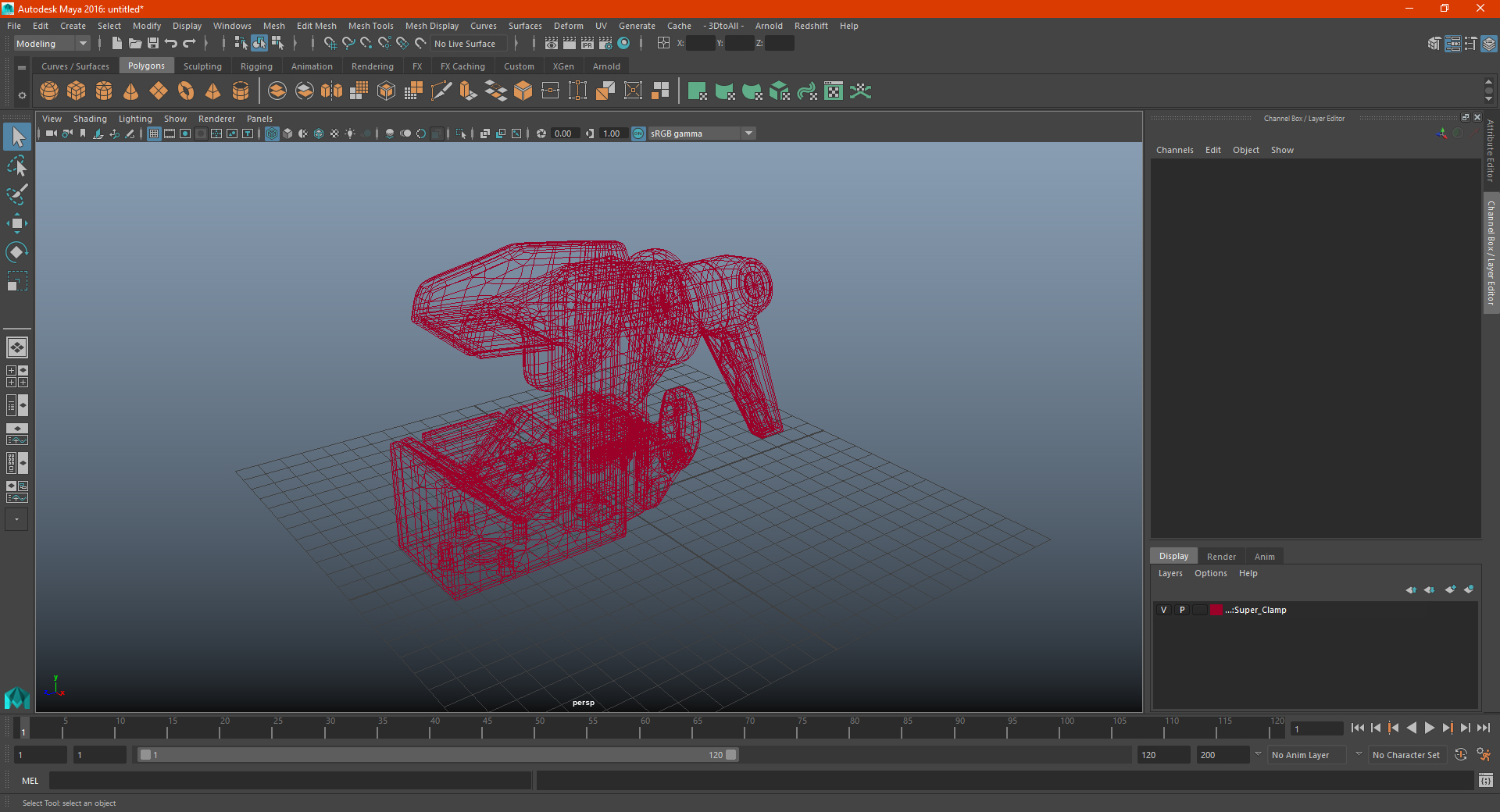This screenshot has height=812, width=1500.
Task: Click the animation end time field 200
Action: (x=1223, y=755)
